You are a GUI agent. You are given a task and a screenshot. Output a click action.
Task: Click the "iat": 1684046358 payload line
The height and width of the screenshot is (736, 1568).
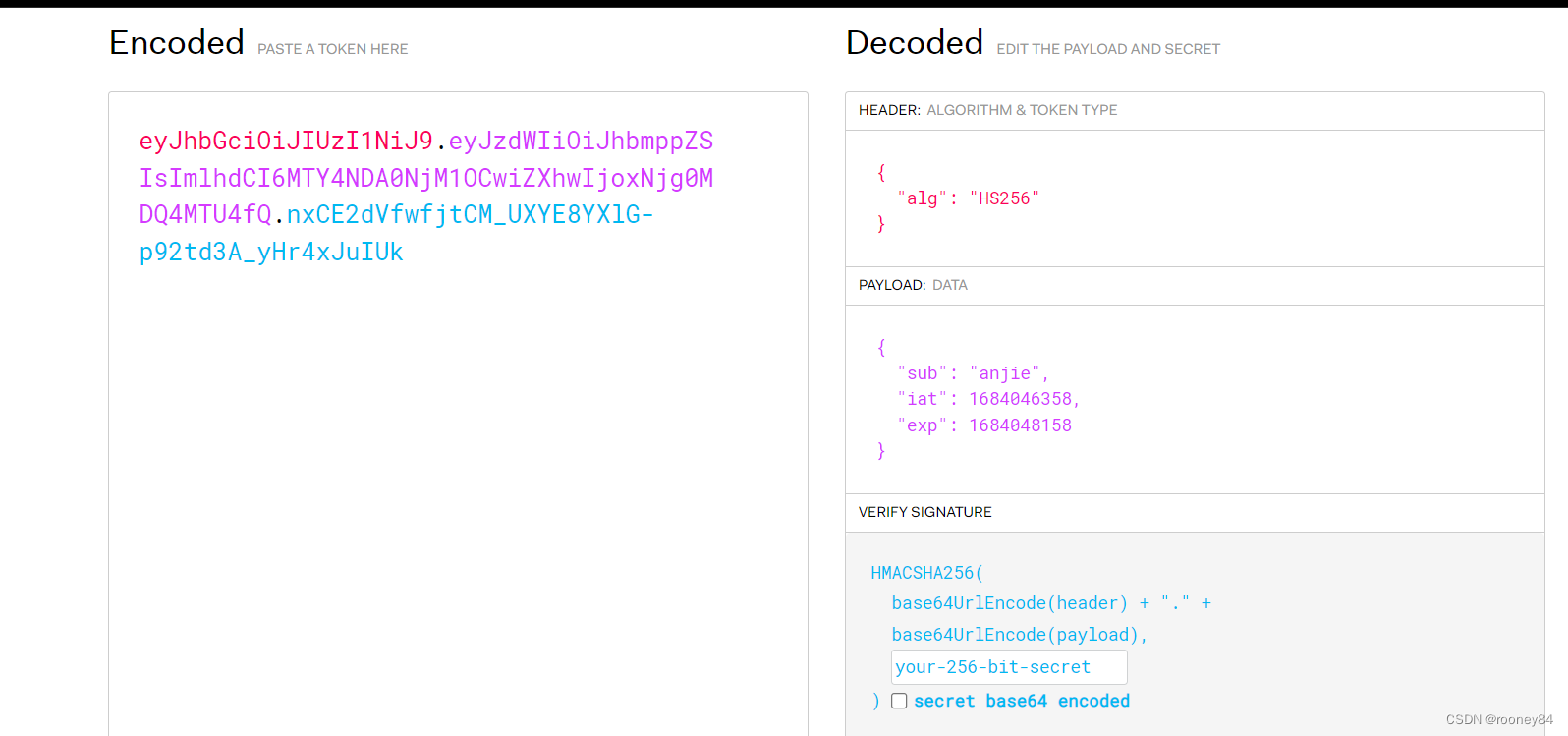(988, 399)
